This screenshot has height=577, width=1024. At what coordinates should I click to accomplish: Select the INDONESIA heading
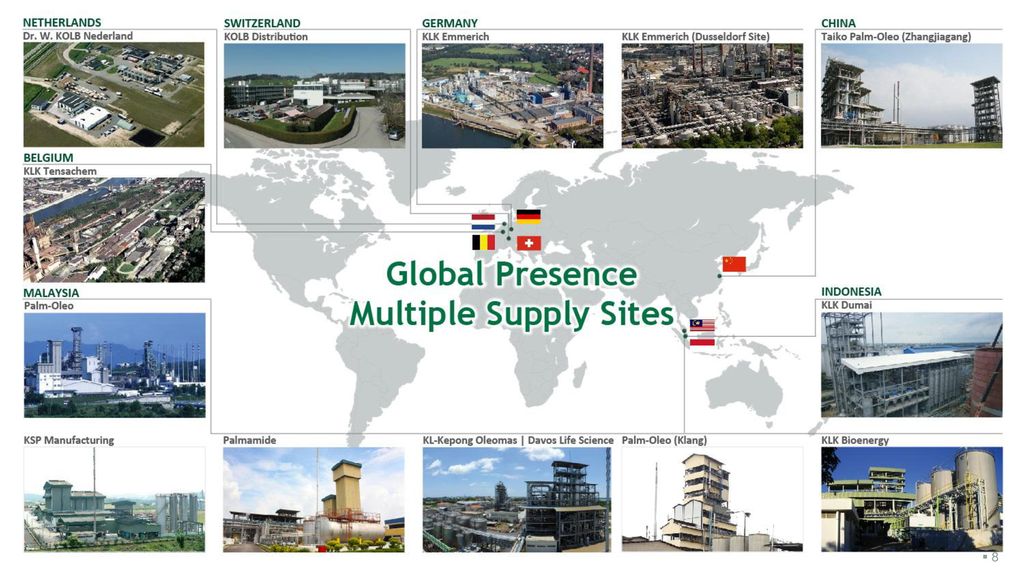pos(851,292)
